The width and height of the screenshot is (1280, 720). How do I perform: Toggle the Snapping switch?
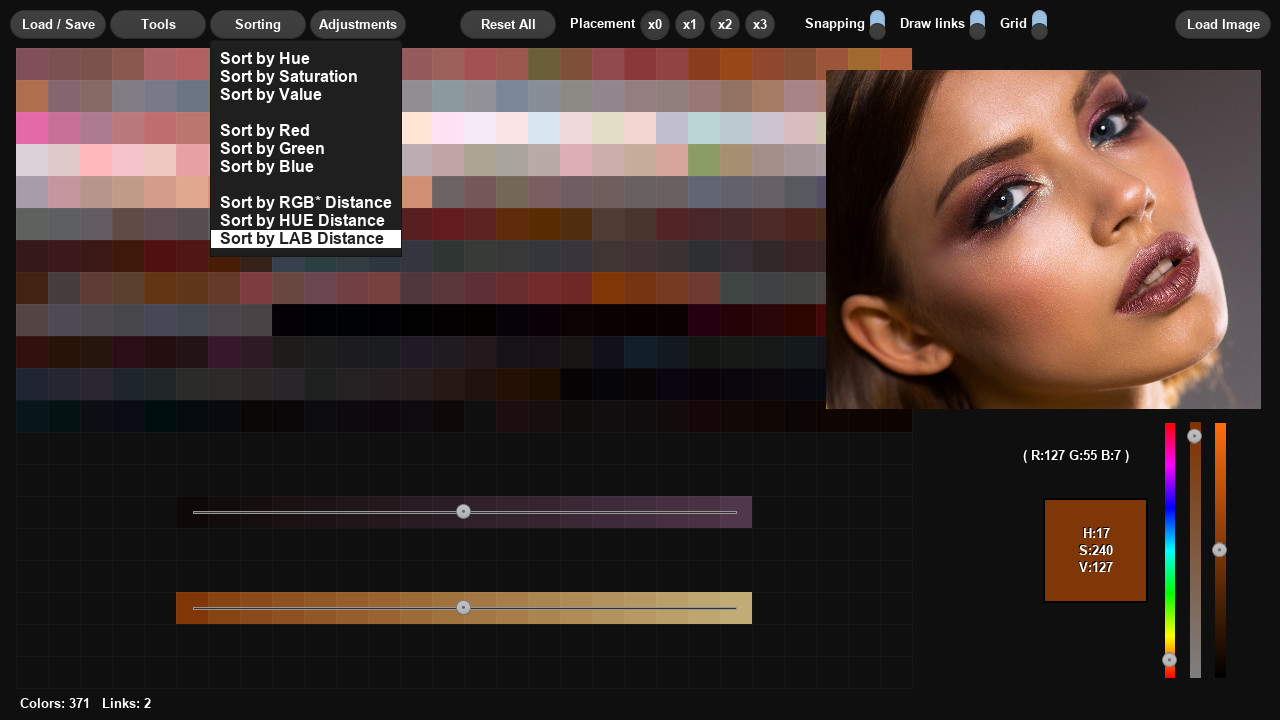877,24
